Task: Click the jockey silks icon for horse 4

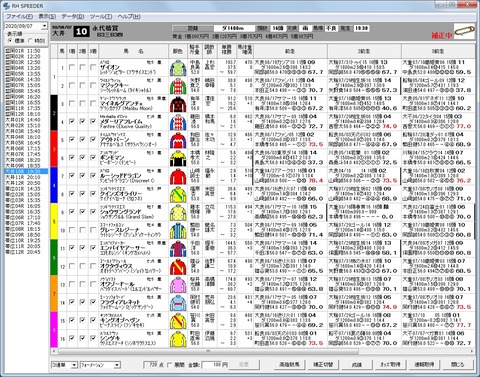Action: click(x=178, y=122)
